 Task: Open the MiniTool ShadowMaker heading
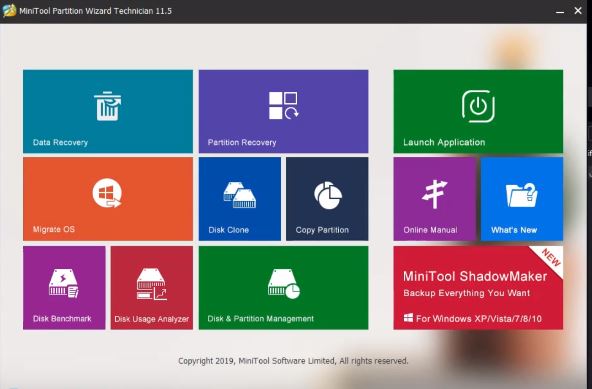pos(475,276)
